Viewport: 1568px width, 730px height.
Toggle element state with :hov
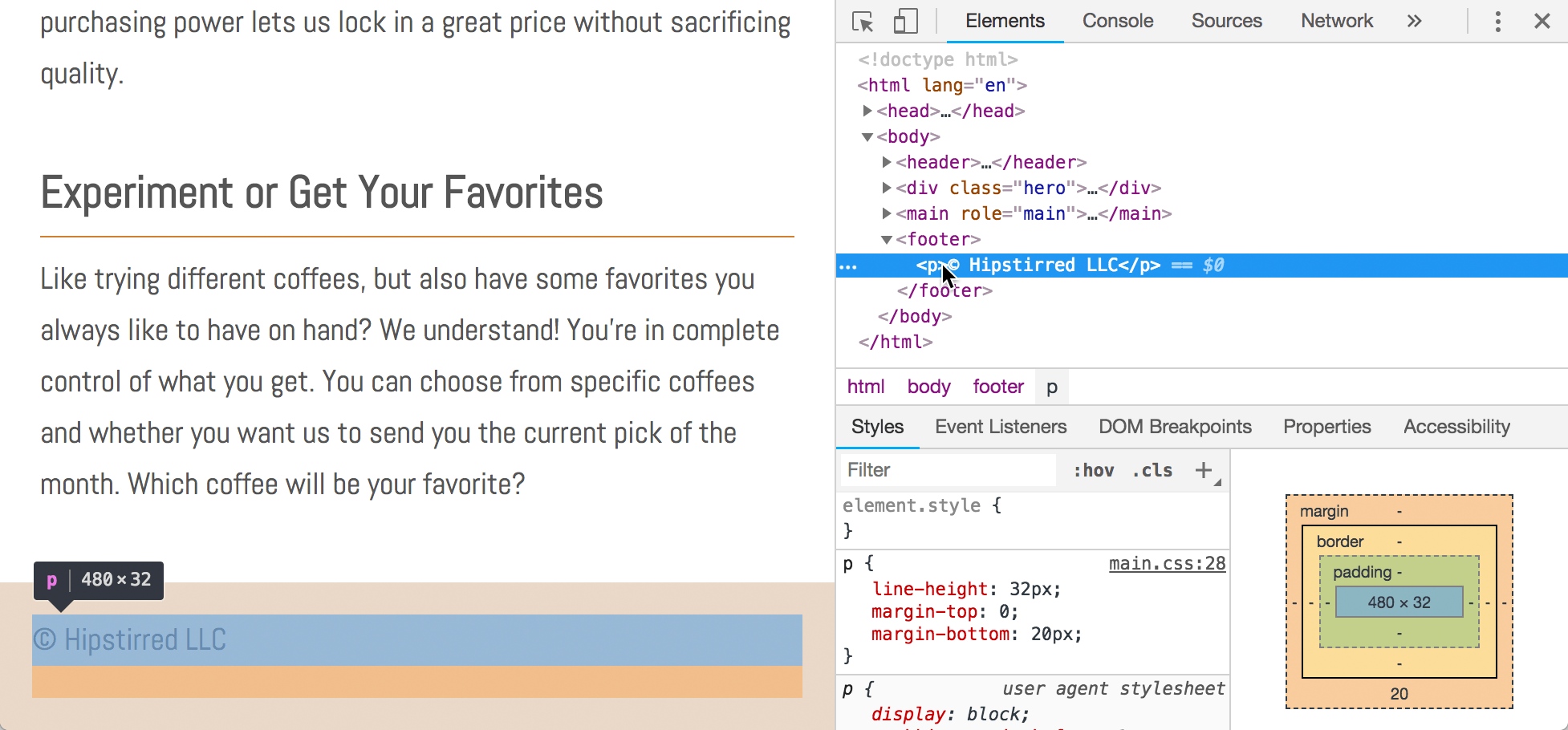pyautogui.click(x=1092, y=470)
